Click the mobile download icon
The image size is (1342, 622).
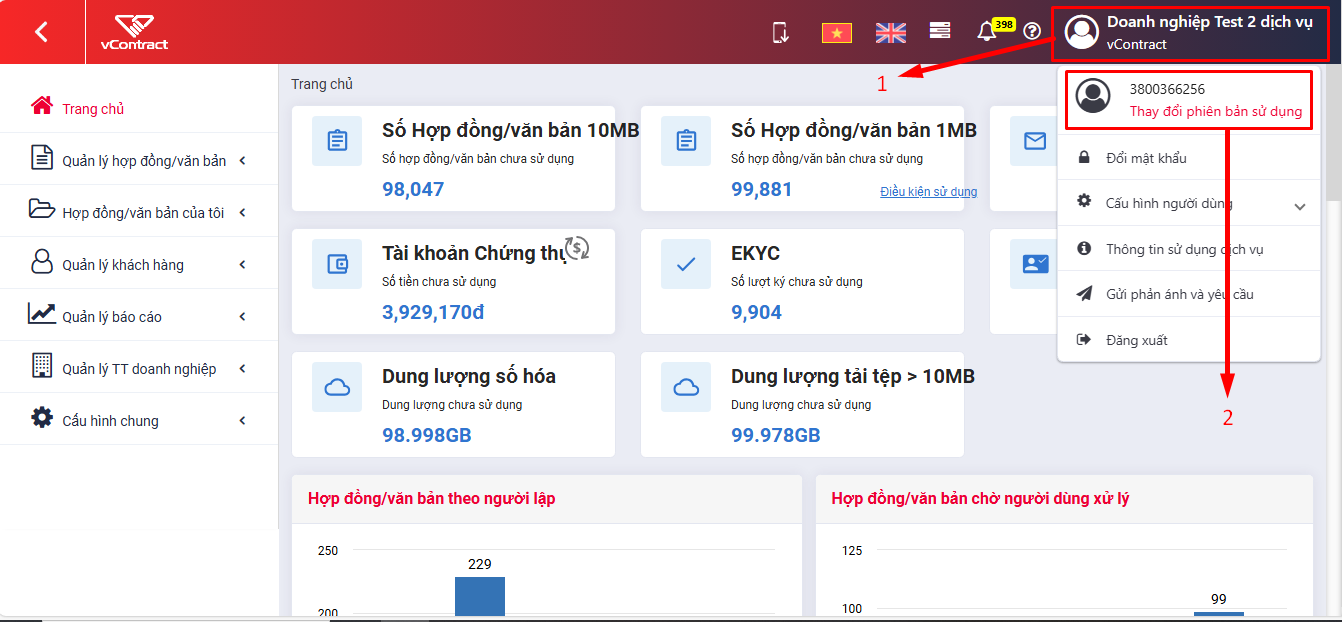tap(781, 32)
